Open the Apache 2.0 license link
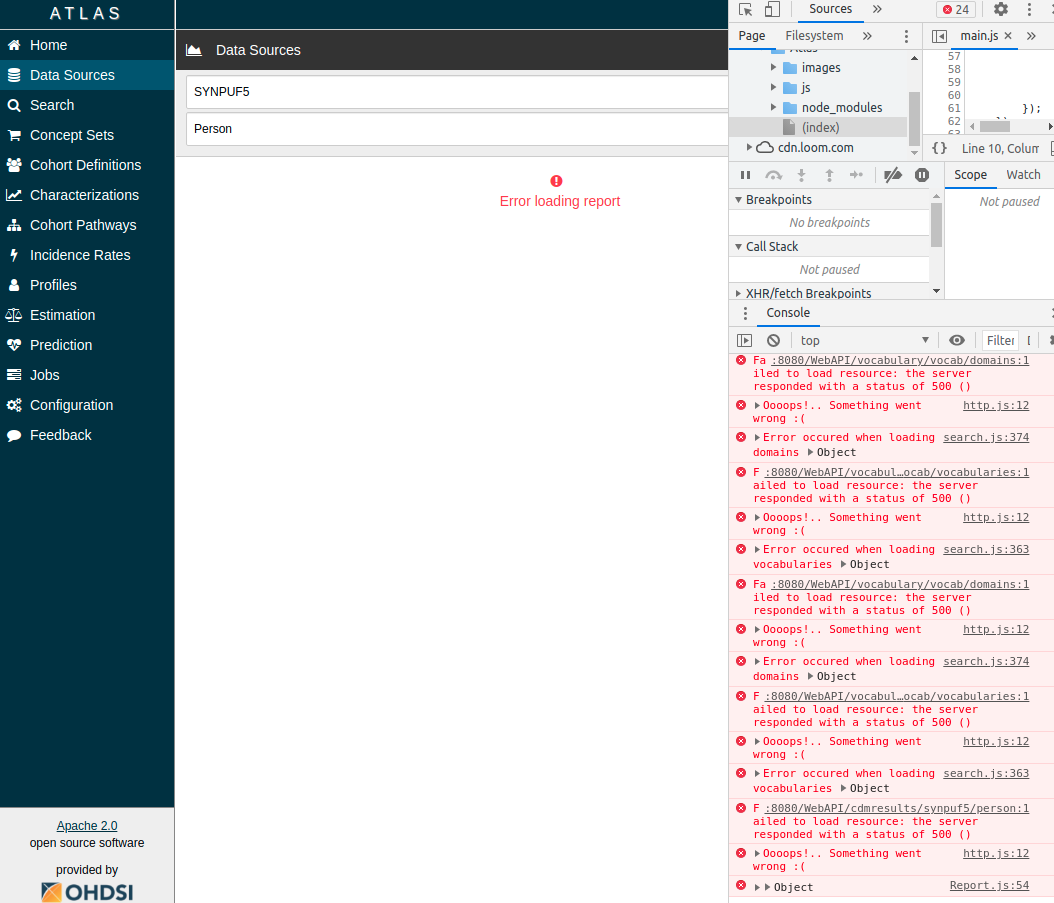This screenshot has width=1054, height=903. (x=86, y=825)
